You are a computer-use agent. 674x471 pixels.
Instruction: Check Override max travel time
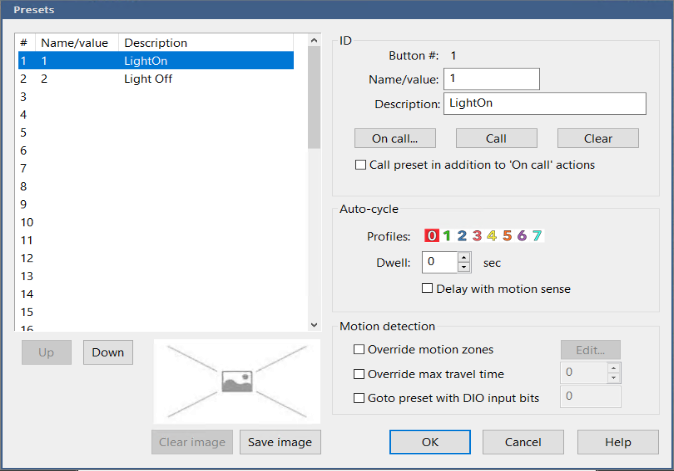tap(360, 374)
